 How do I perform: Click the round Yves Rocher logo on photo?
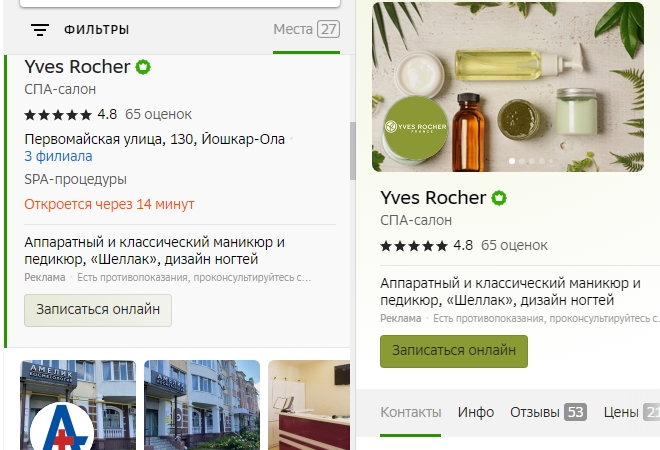pyautogui.click(x=416, y=127)
